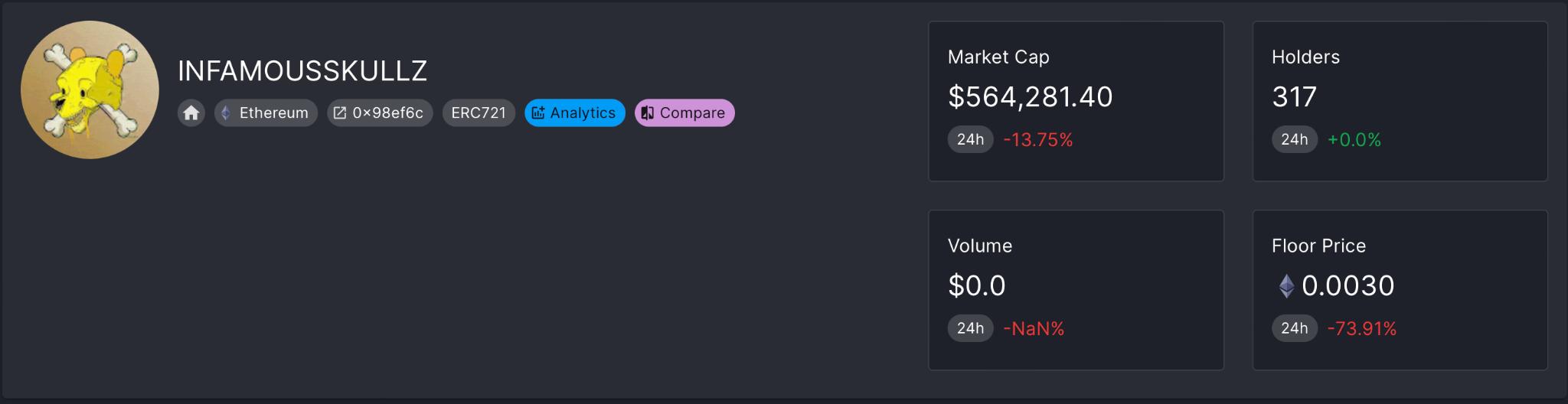
Task: Click the 24h badge under Floor Price
Action: [1294, 328]
